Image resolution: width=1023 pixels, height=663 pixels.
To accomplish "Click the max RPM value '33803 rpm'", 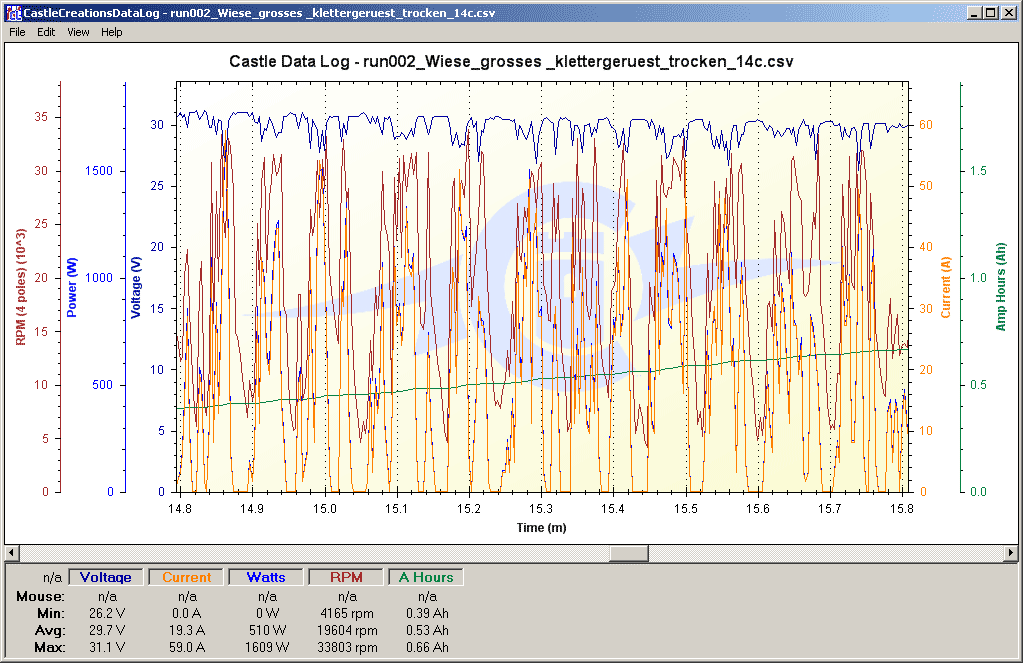I will 347,647.
